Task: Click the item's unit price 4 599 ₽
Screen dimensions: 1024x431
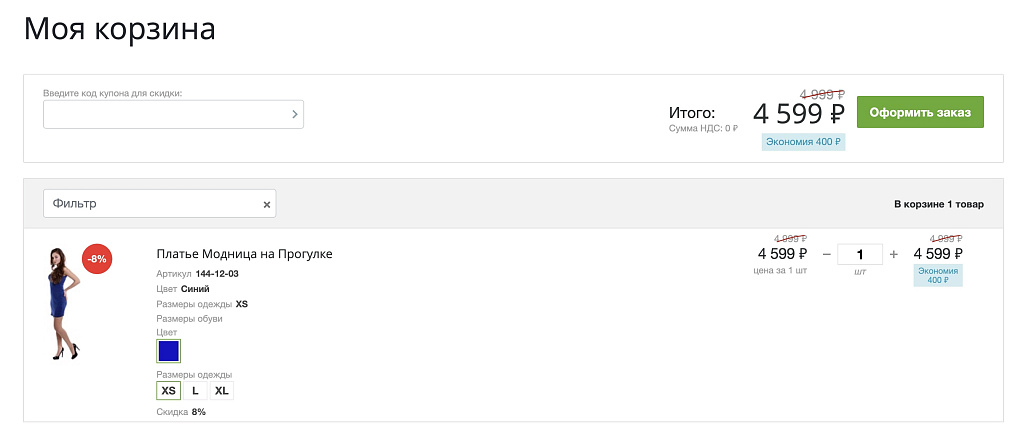Action: pos(782,254)
